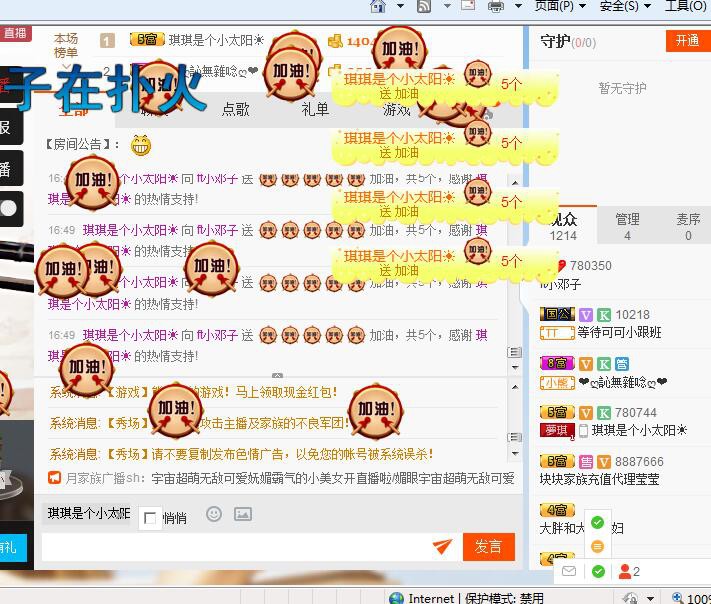Toggle the 悄悄 whisper checkbox

(149, 517)
